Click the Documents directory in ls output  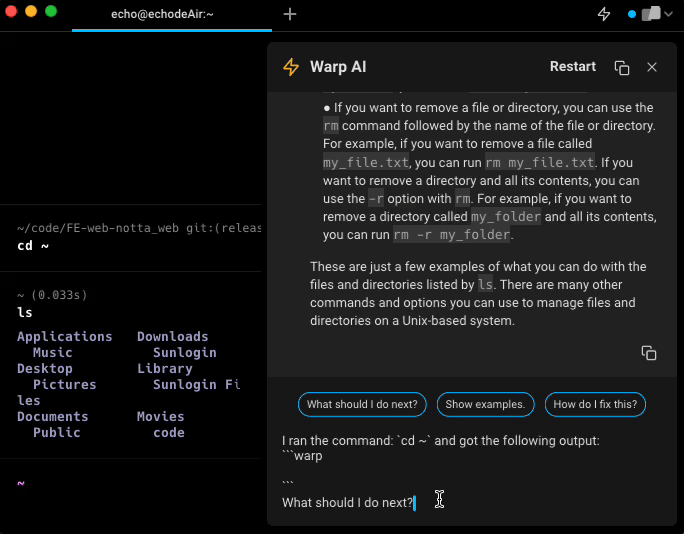(52, 417)
